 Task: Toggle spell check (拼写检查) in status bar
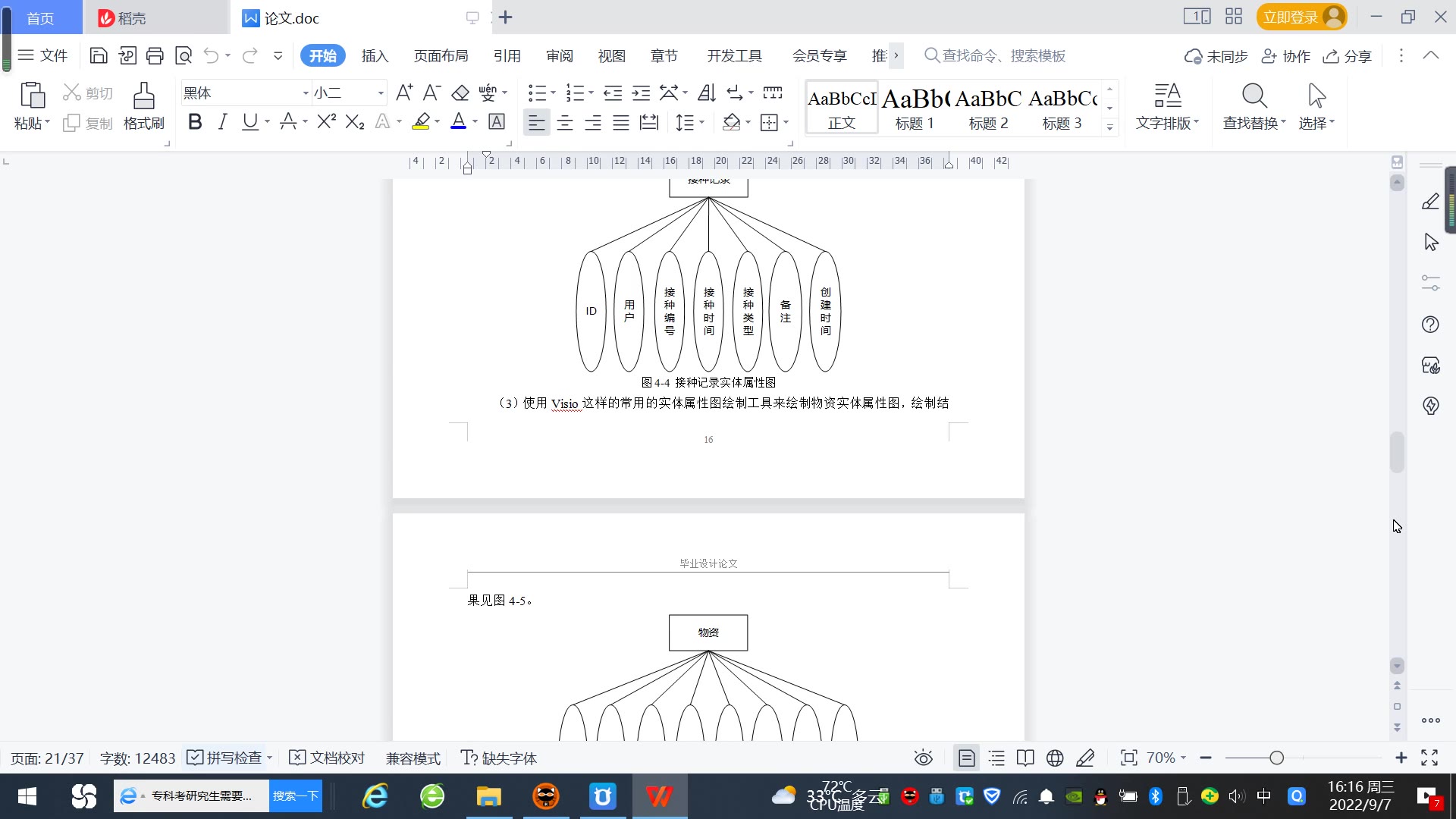coord(226,758)
